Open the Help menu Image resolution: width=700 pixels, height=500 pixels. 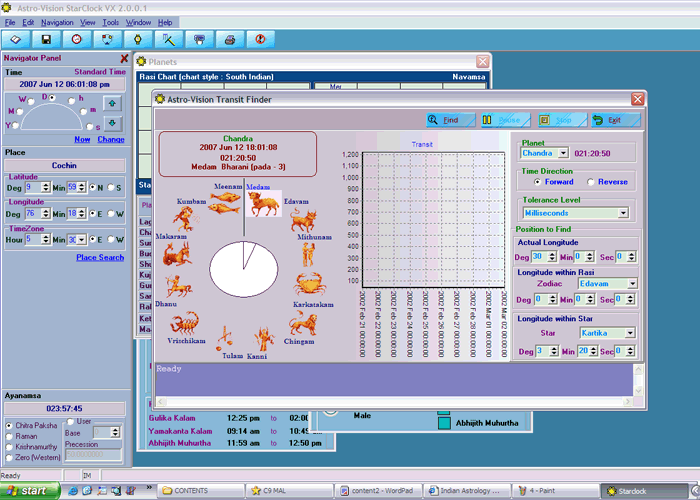[x=165, y=22]
